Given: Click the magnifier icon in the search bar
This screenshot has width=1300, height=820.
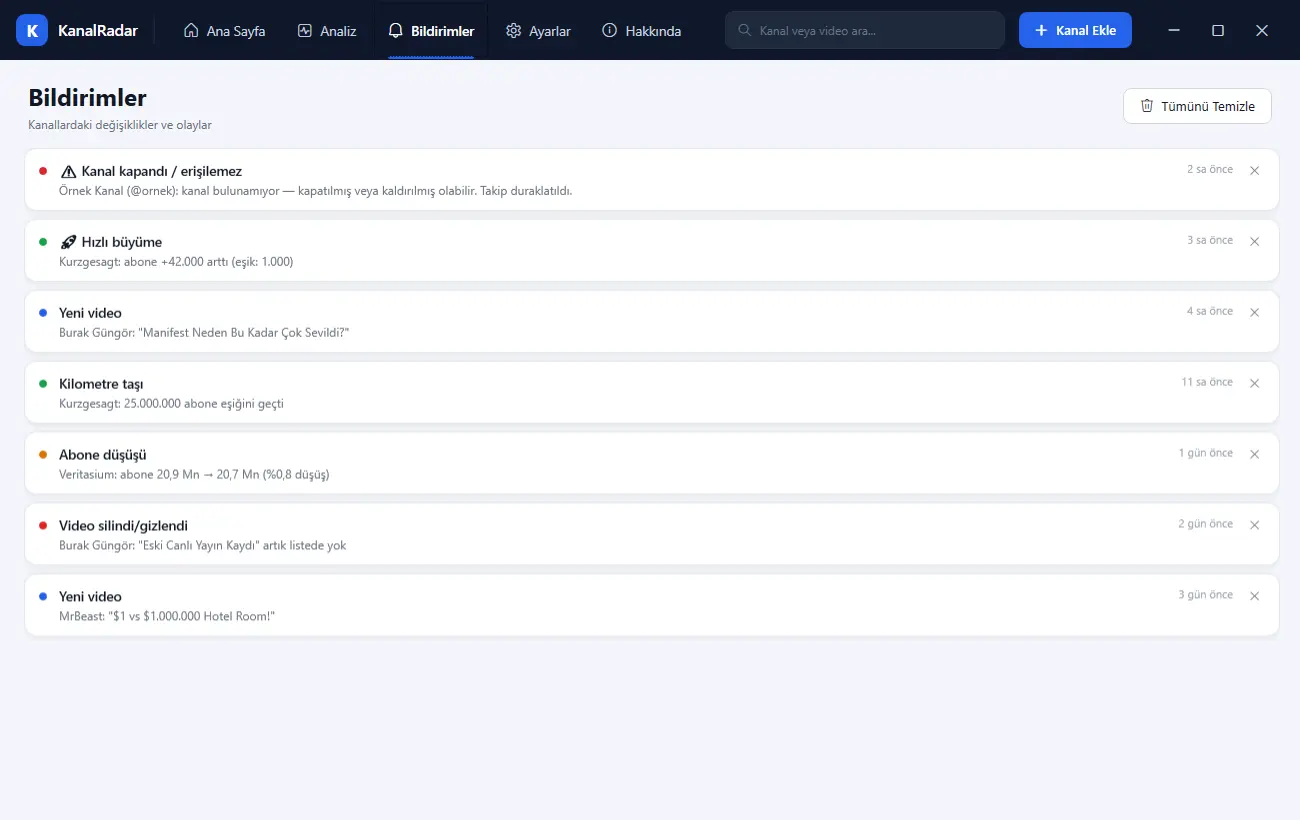Looking at the screenshot, I should [x=745, y=30].
